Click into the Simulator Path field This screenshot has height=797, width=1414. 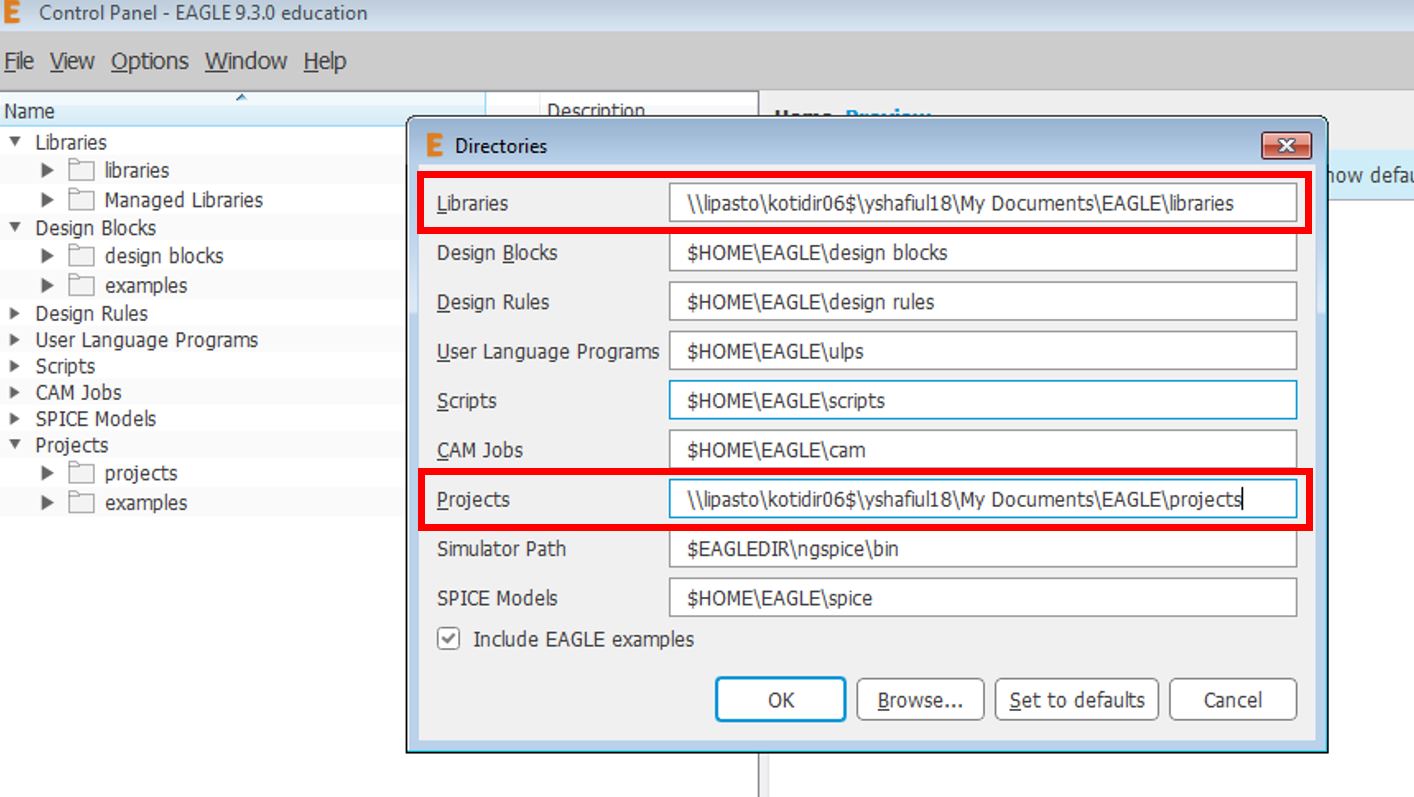(x=983, y=548)
